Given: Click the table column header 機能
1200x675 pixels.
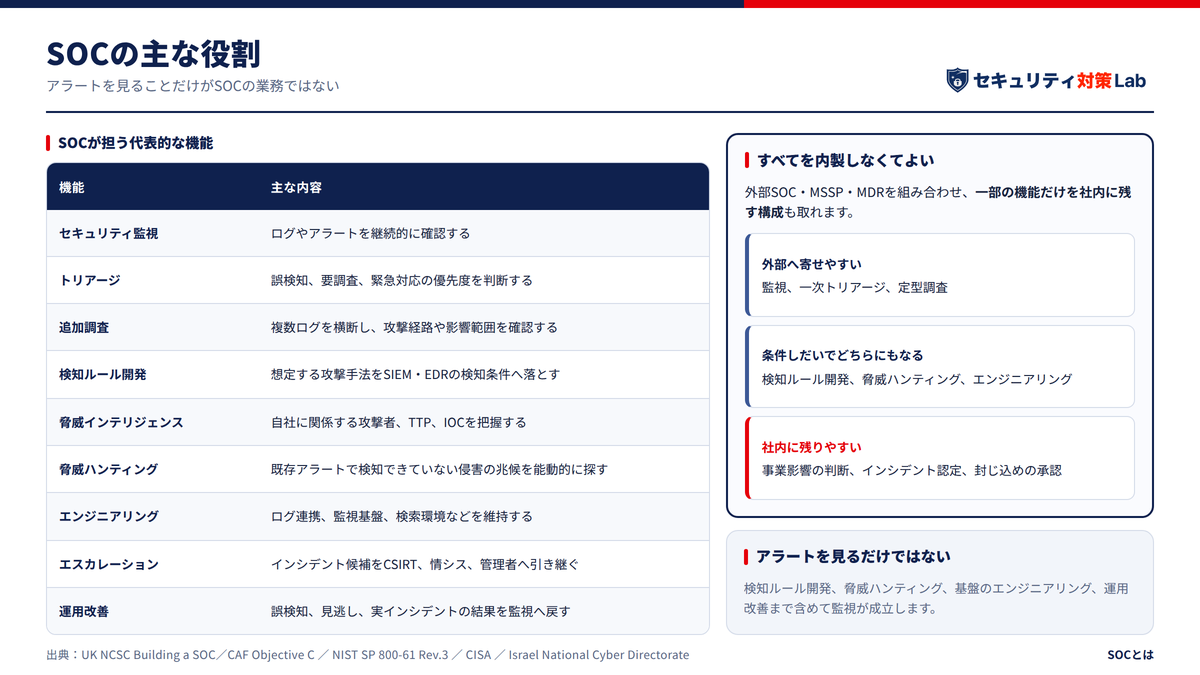Looking at the screenshot, I should pos(72,187).
